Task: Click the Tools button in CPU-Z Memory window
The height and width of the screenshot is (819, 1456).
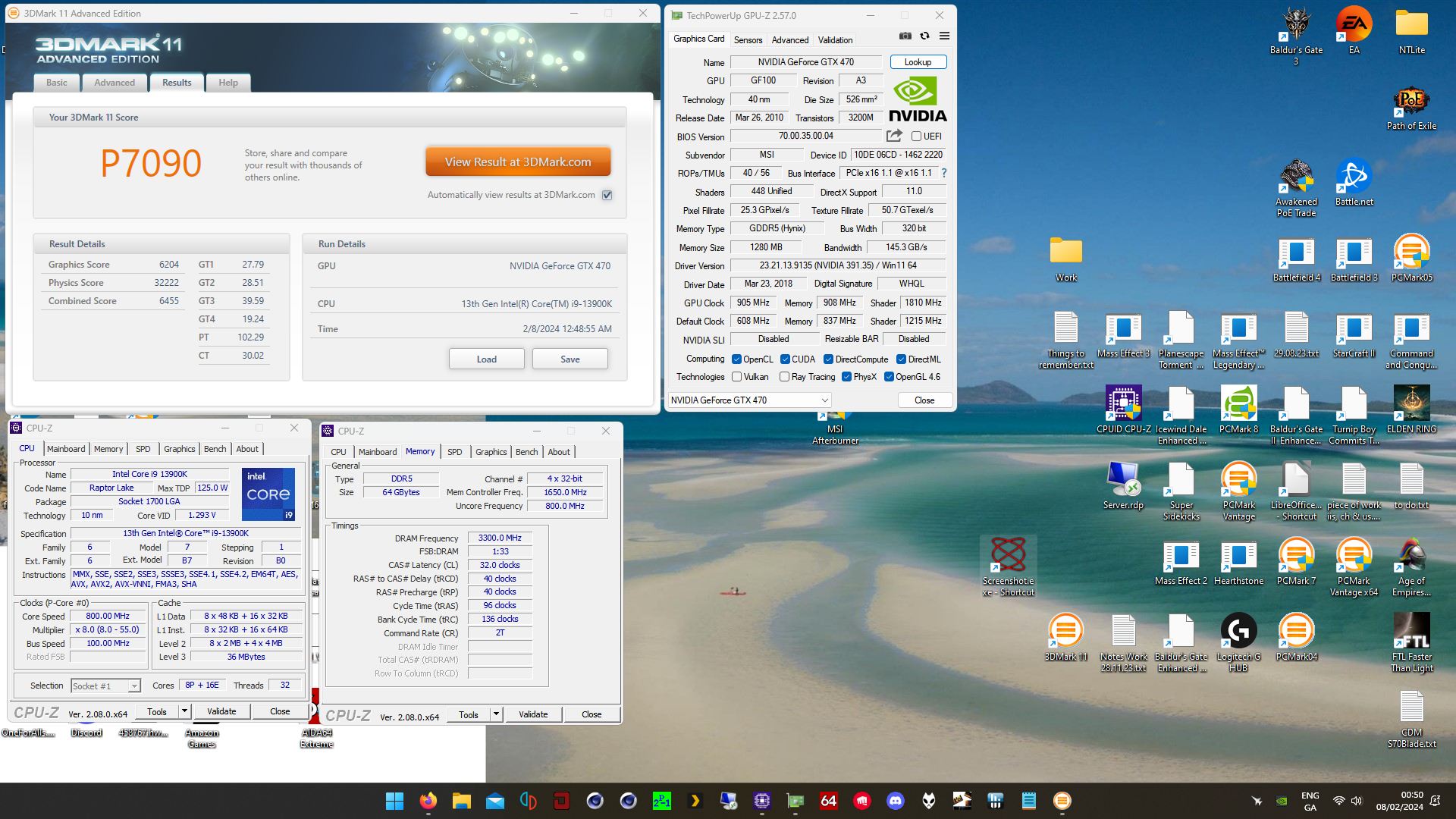Action: click(x=469, y=714)
